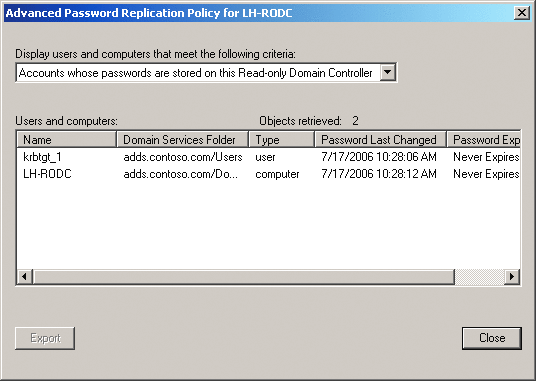
Task: Click the Password Expires column header
Action: (x=484, y=140)
